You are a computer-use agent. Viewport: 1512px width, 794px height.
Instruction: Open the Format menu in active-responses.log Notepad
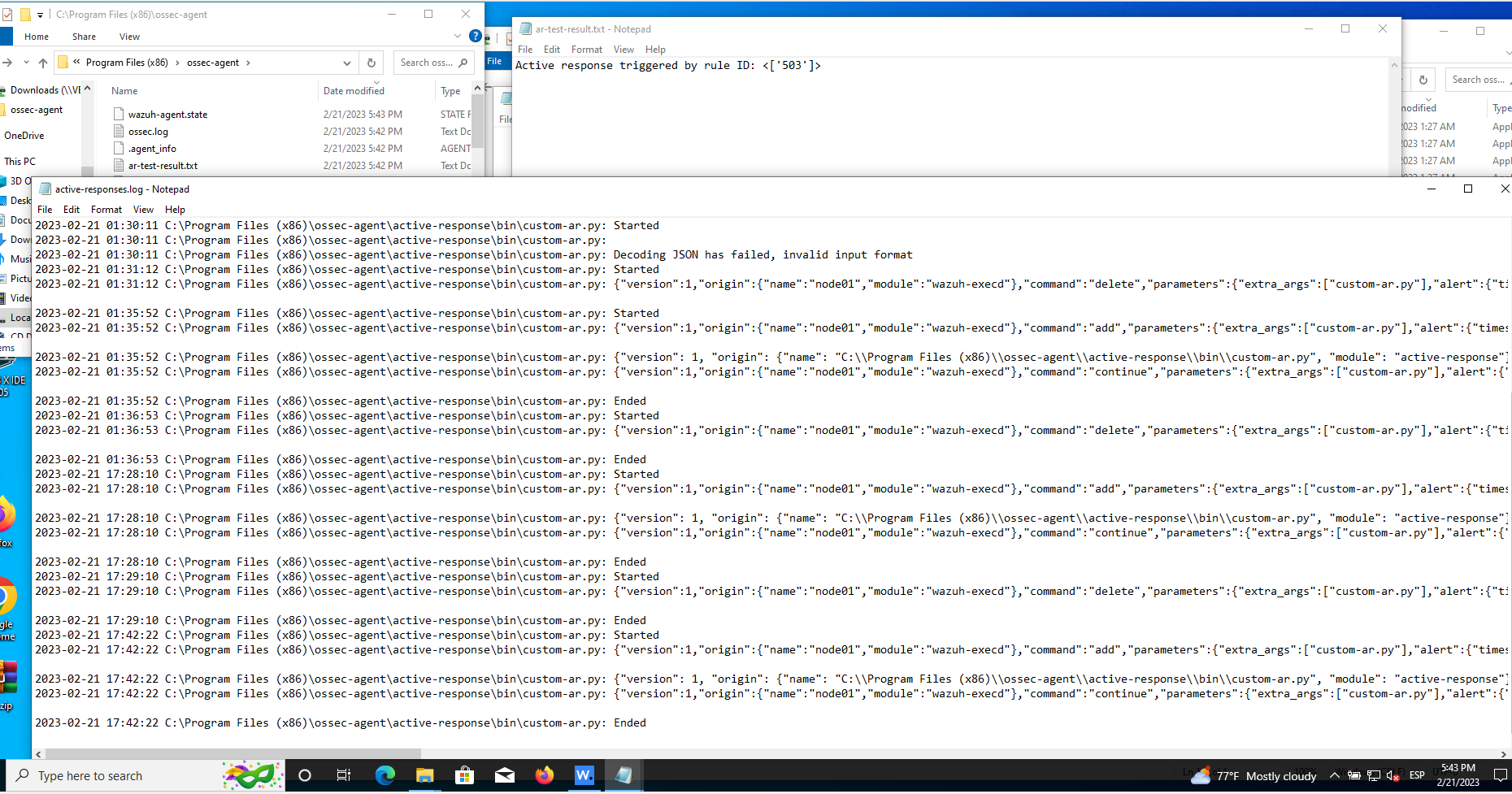click(x=106, y=210)
